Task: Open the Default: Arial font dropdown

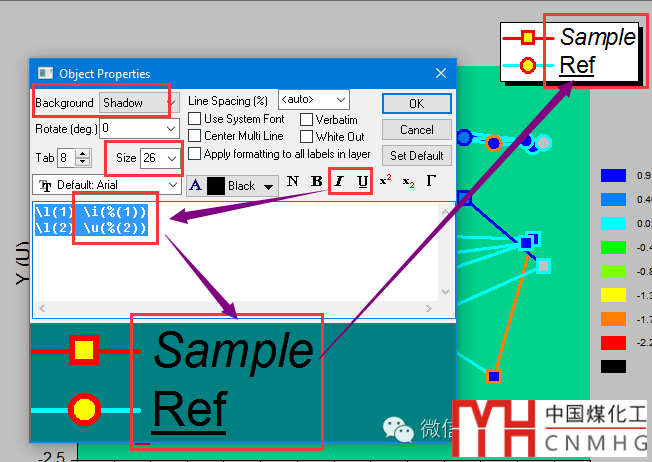Action: [172, 186]
